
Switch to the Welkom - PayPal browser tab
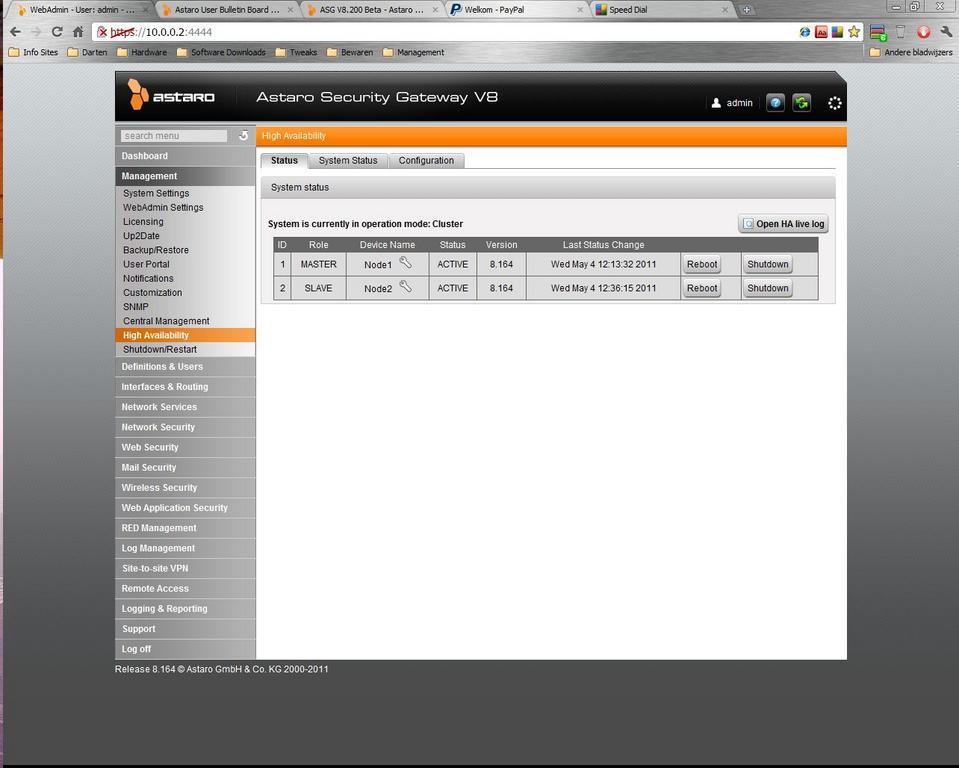click(x=517, y=10)
